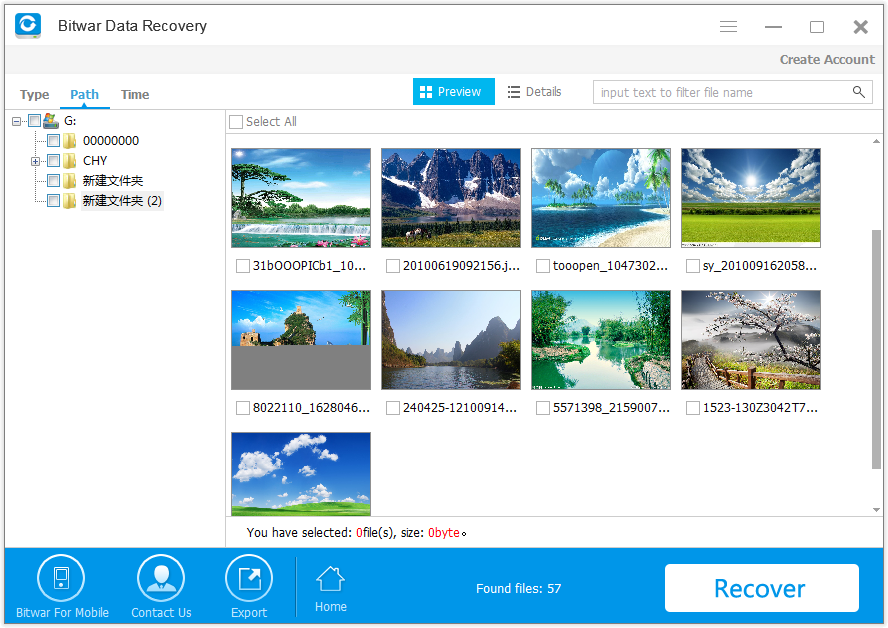Click the Recover button
Image resolution: width=888 pixels, height=628 pixels.
click(761, 588)
